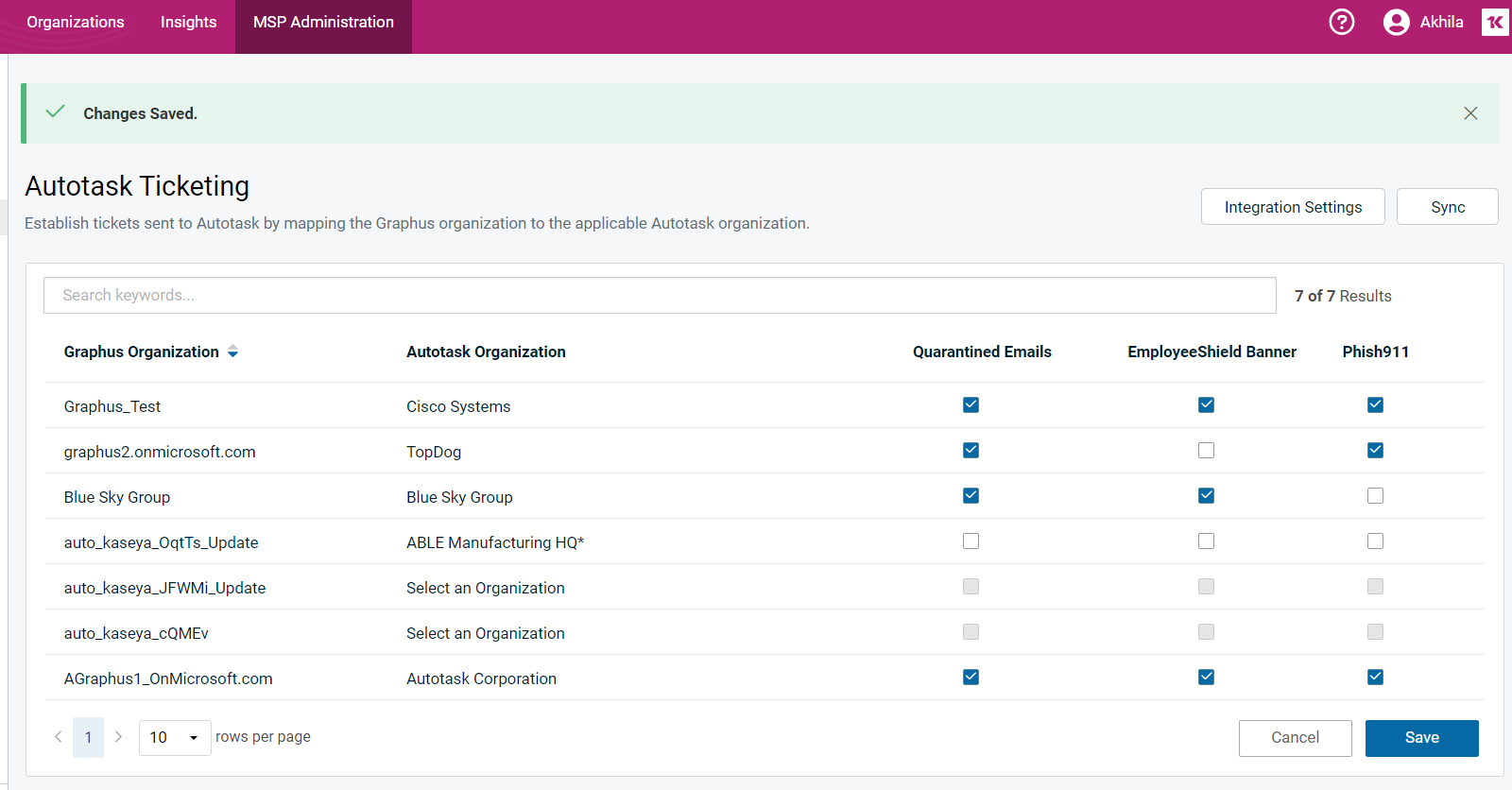Dismiss the Changes Saved notification
This screenshot has height=790, width=1512.
(x=1470, y=113)
